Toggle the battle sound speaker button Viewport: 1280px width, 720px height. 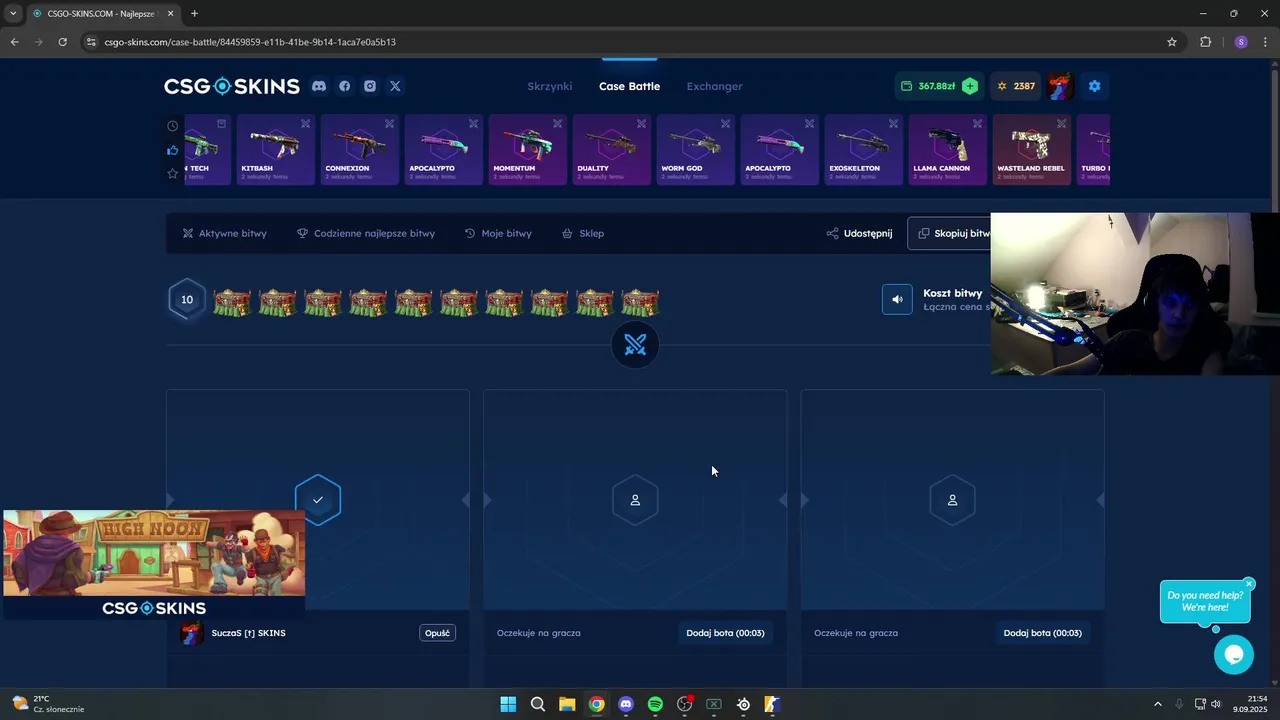point(897,299)
